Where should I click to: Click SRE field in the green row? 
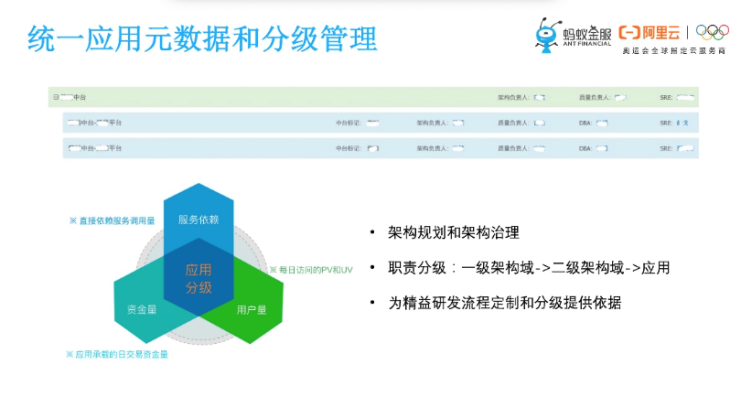(x=677, y=97)
